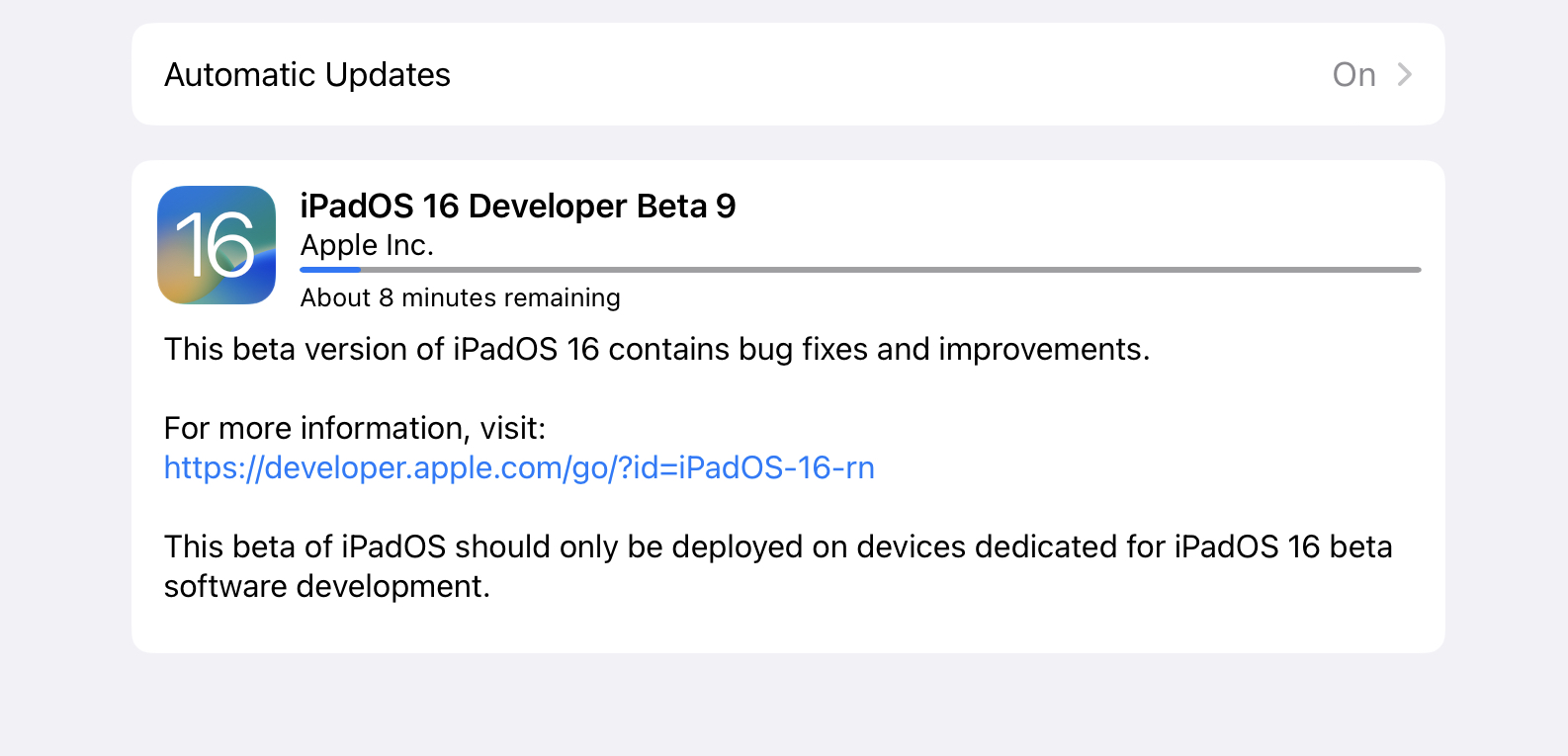Click the iPadOS 16 update icon
1568x756 pixels.
coord(217,245)
